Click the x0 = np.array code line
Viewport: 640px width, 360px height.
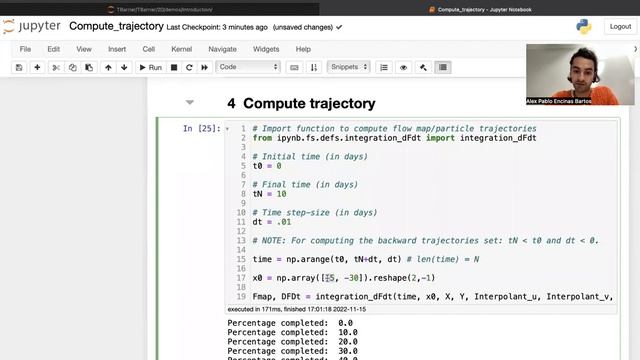pyautogui.click(x=344, y=278)
